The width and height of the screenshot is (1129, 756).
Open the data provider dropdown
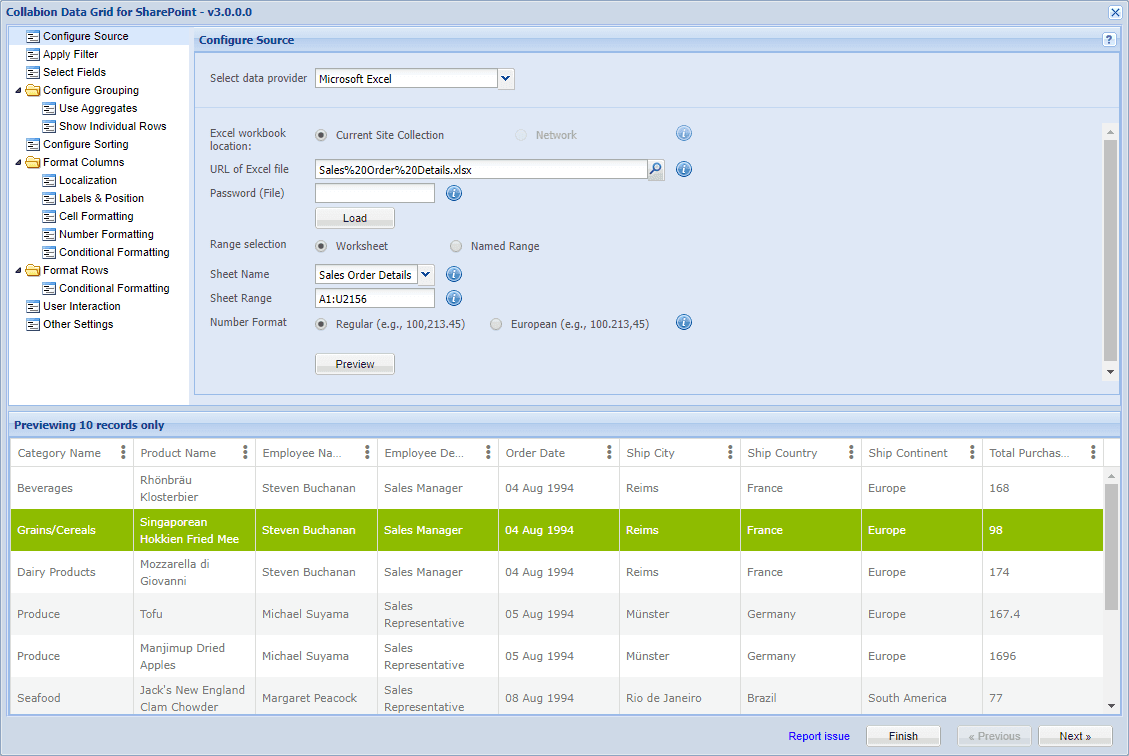[506, 78]
